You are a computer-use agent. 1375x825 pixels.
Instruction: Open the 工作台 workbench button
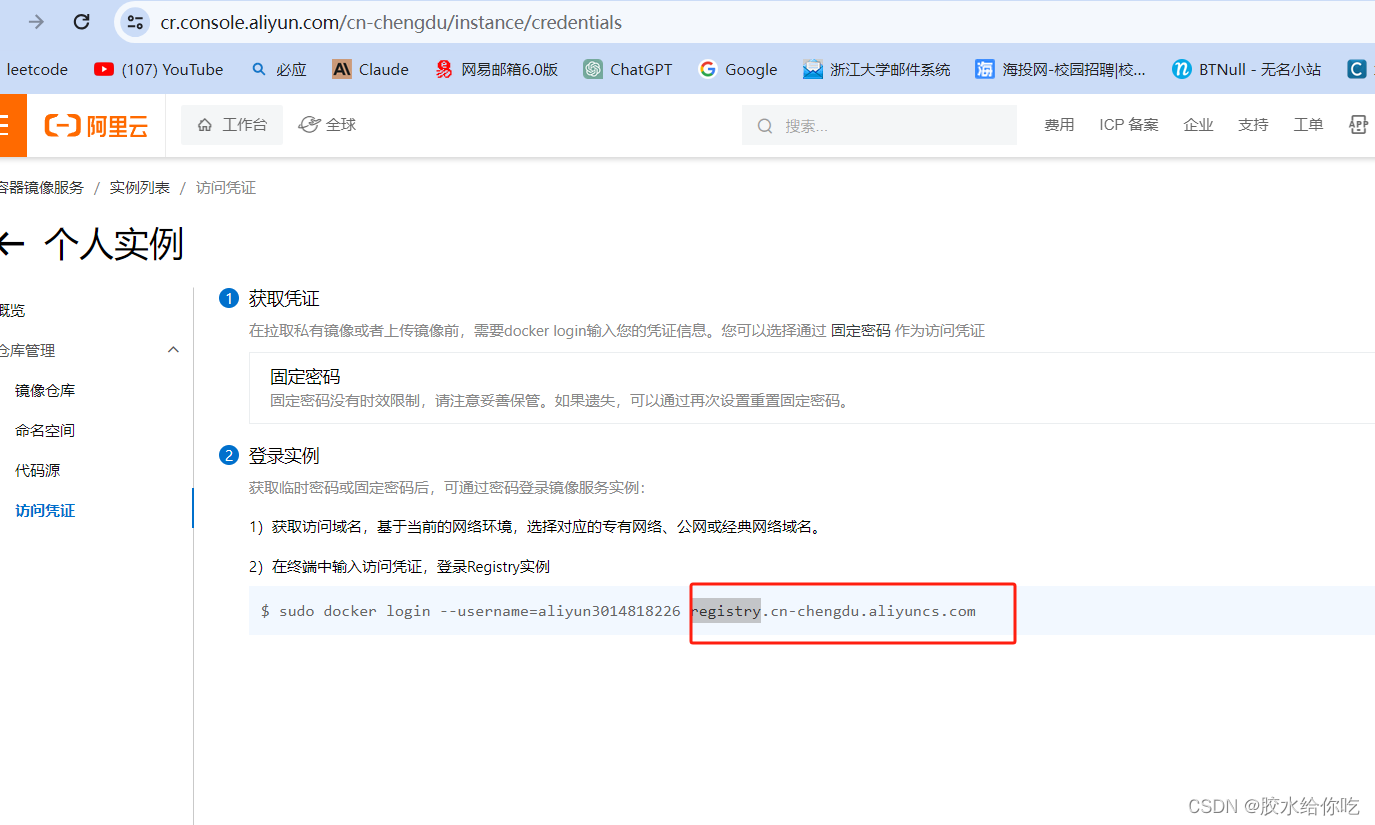pos(232,125)
